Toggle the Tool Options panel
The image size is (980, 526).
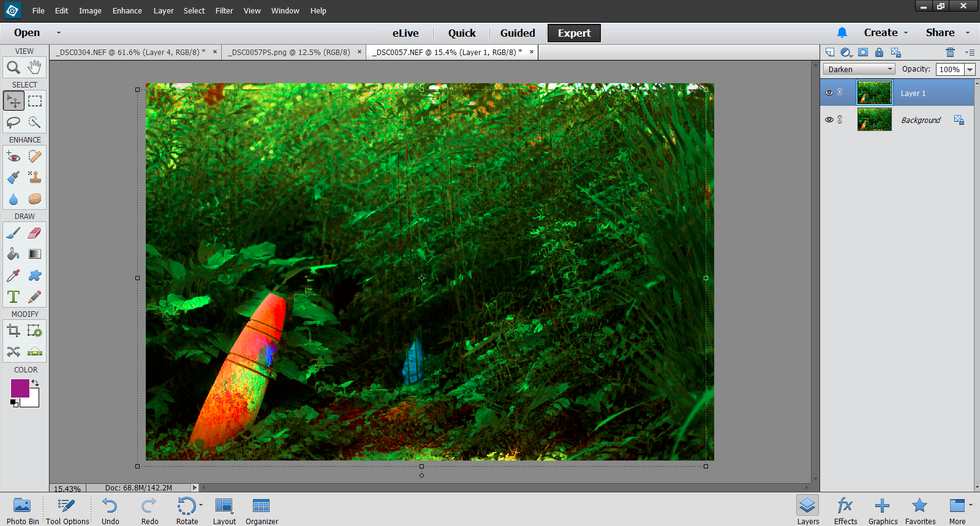coord(67,509)
